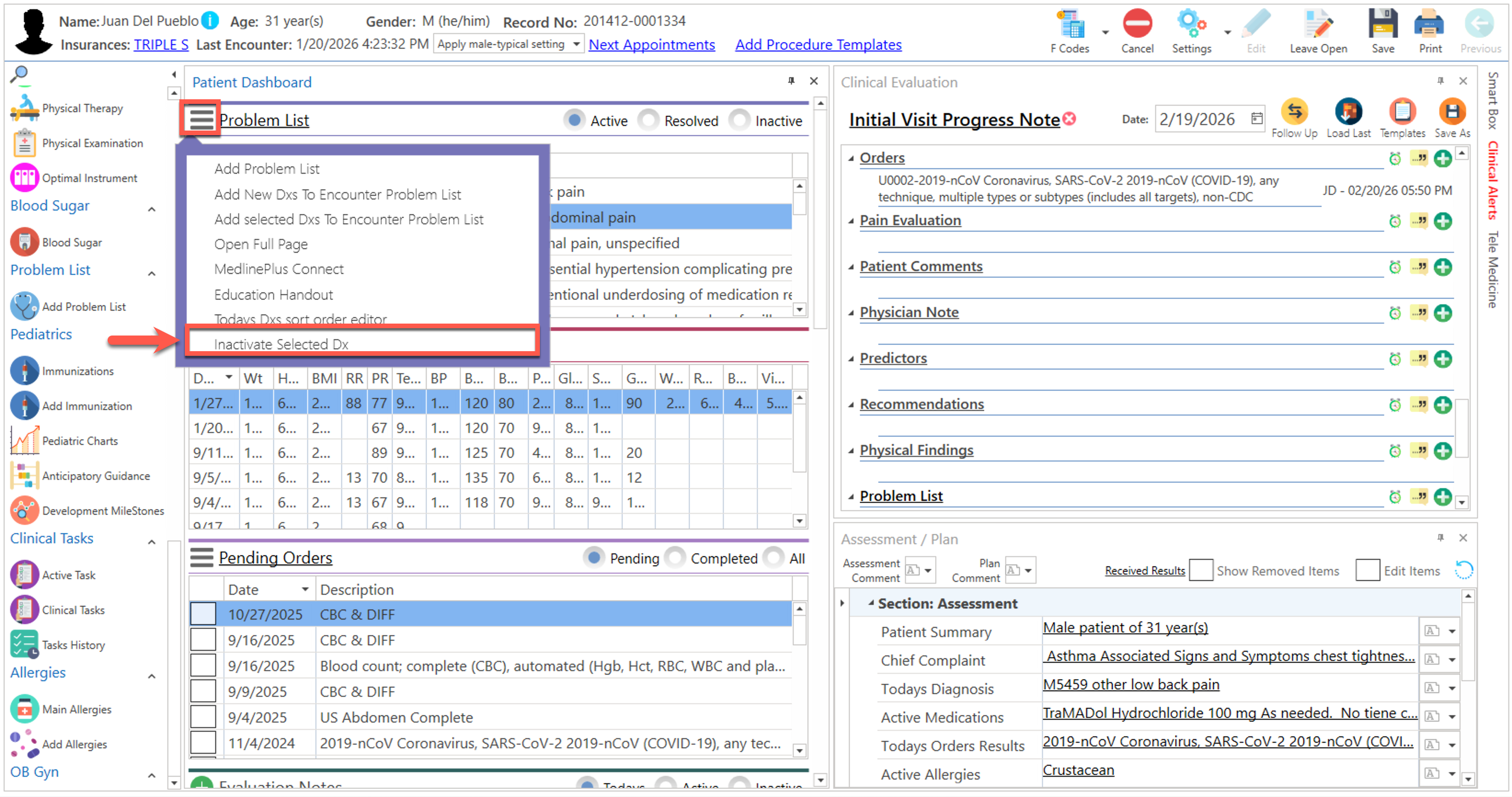Viewport: 1512px width, 797px height.
Task: Select Completed in Pending Orders filter
Action: (676, 558)
